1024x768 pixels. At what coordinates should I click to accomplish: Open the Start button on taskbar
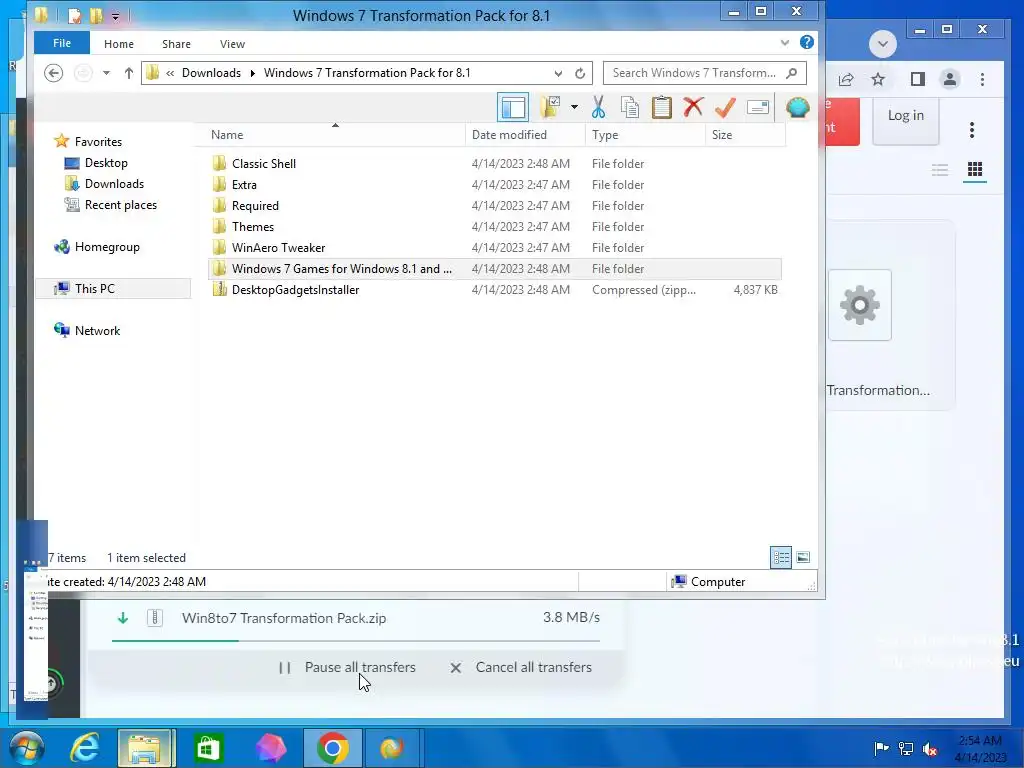click(26, 748)
